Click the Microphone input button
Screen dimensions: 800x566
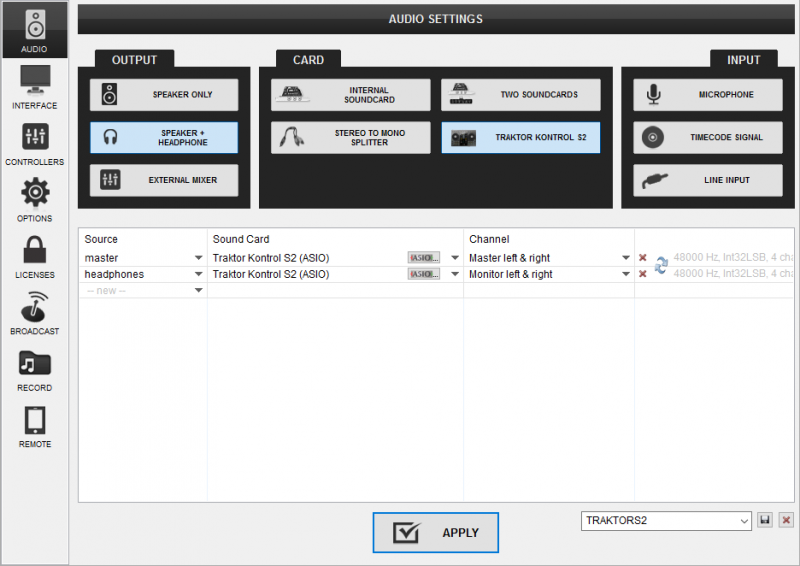[x=706, y=95]
